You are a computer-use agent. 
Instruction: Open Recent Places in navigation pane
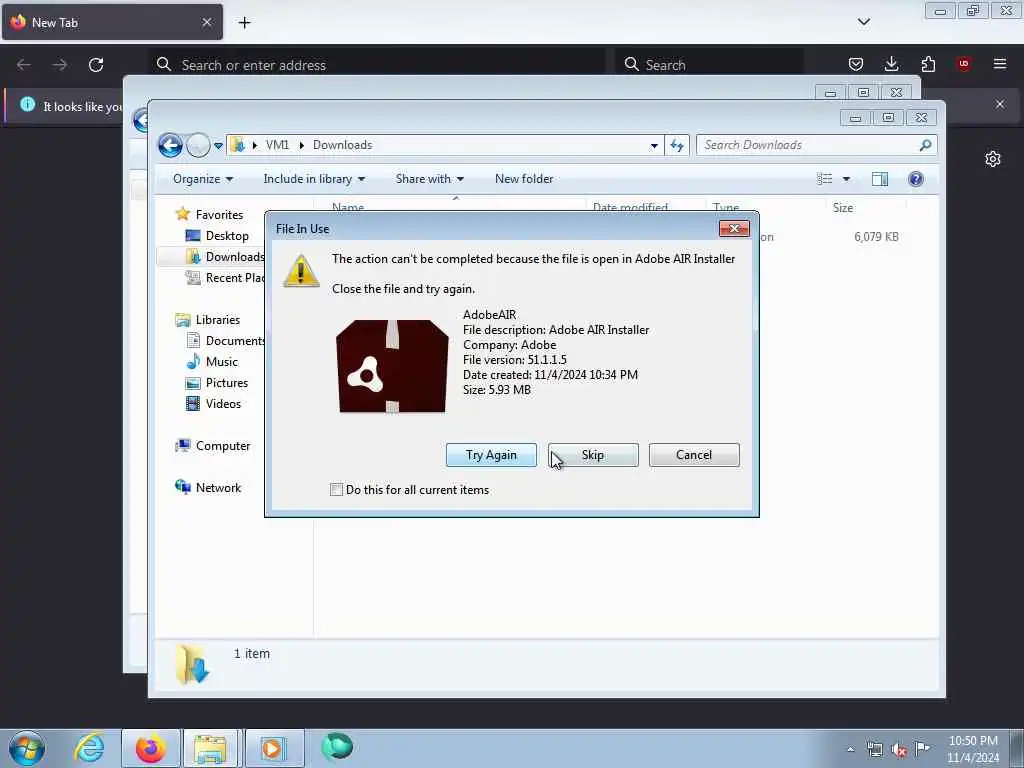point(235,278)
